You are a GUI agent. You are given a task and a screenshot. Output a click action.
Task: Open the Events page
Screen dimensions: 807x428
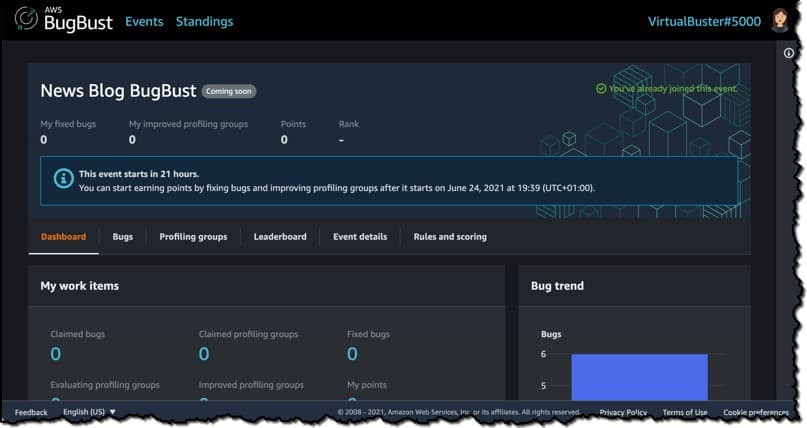pyautogui.click(x=144, y=21)
